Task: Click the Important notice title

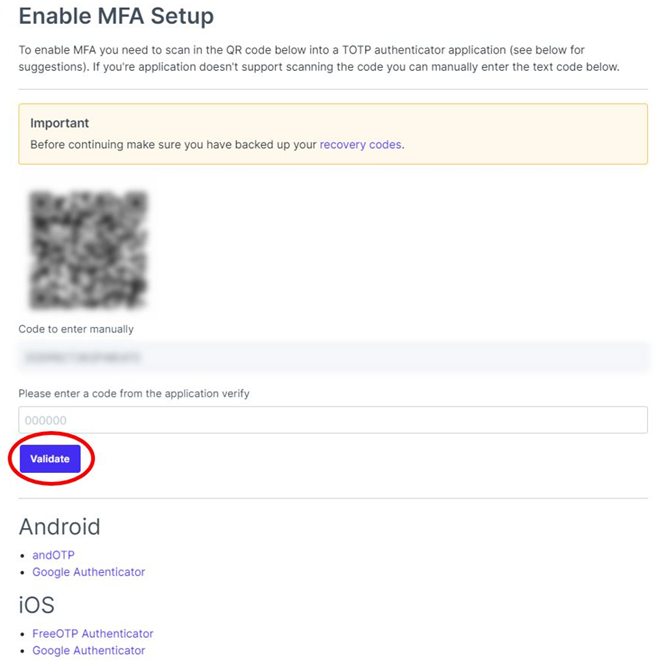Action: (x=60, y=123)
